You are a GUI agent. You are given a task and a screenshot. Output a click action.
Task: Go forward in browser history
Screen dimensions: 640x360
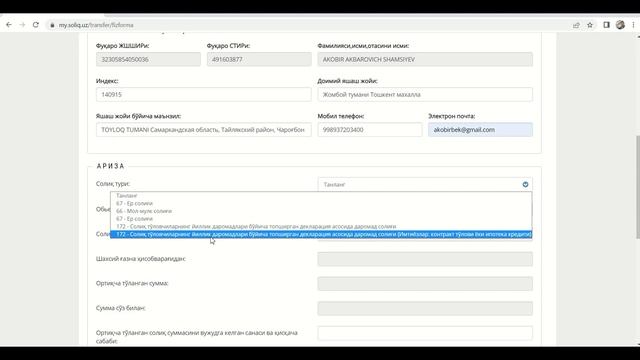(22, 25)
